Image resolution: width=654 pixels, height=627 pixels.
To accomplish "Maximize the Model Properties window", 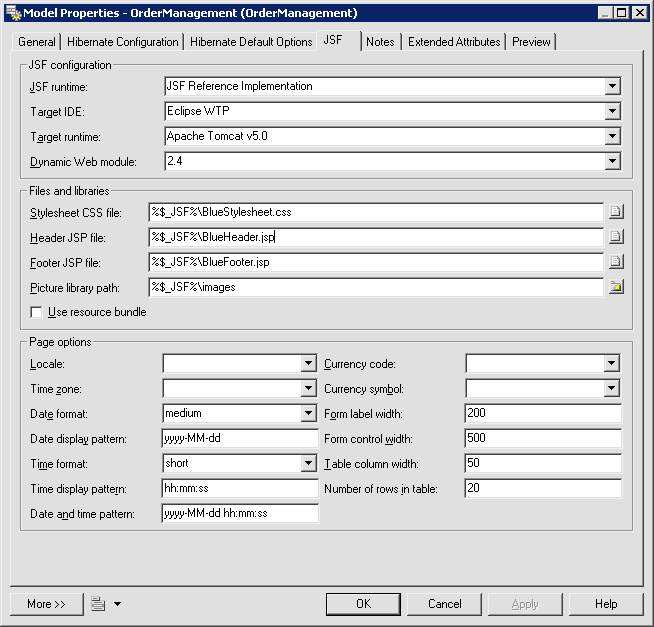I will click(x=621, y=13).
